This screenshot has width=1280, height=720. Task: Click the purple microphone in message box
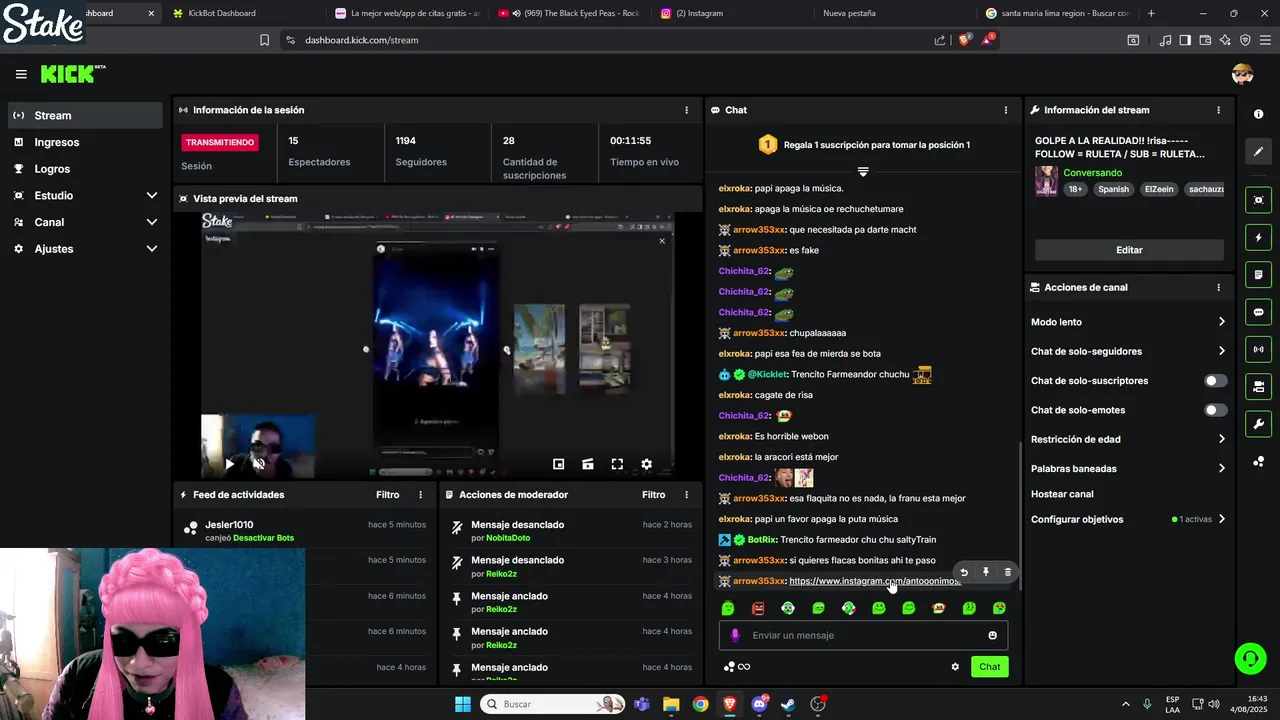(x=735, y=636)
